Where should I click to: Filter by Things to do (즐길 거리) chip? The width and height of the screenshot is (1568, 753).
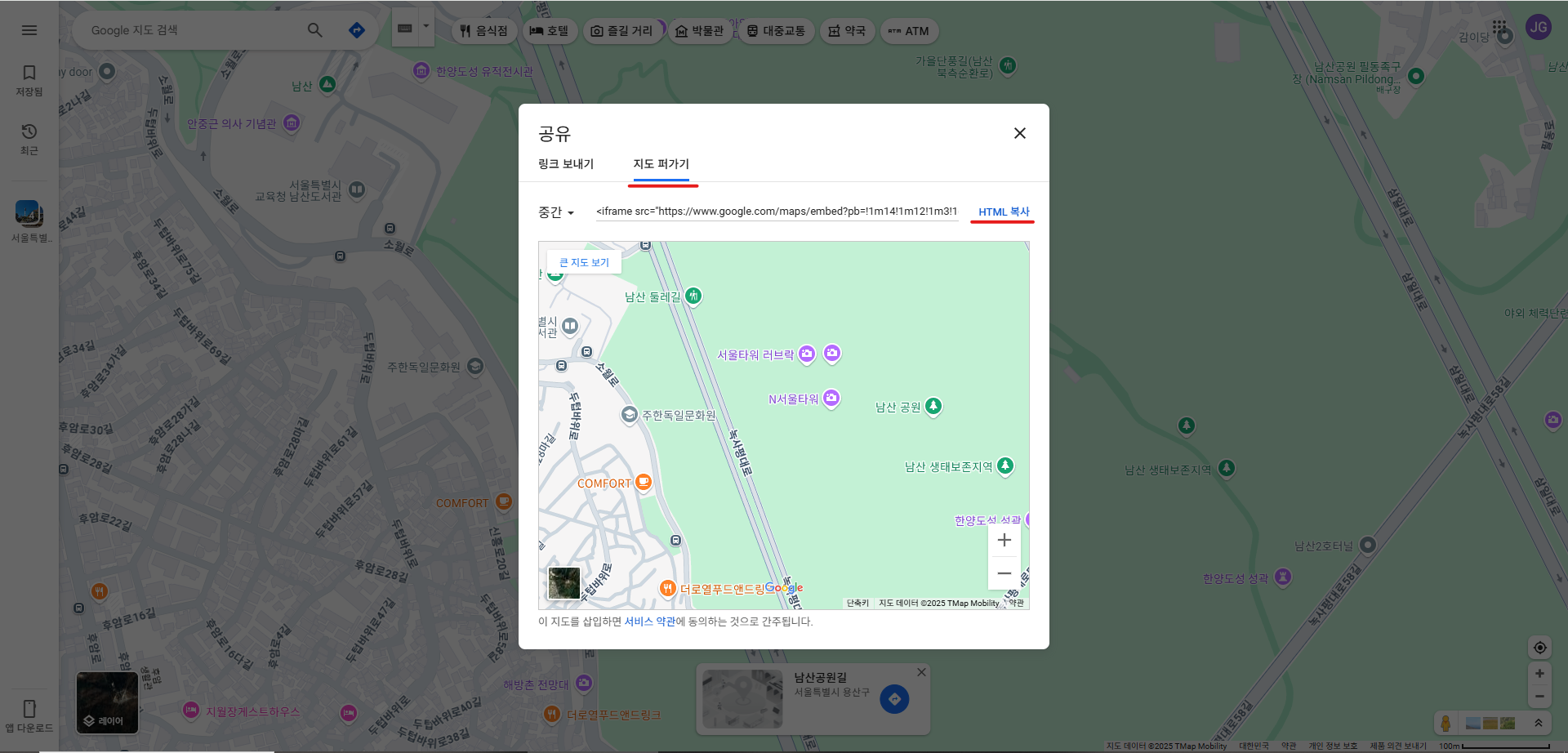pos(622,31)
